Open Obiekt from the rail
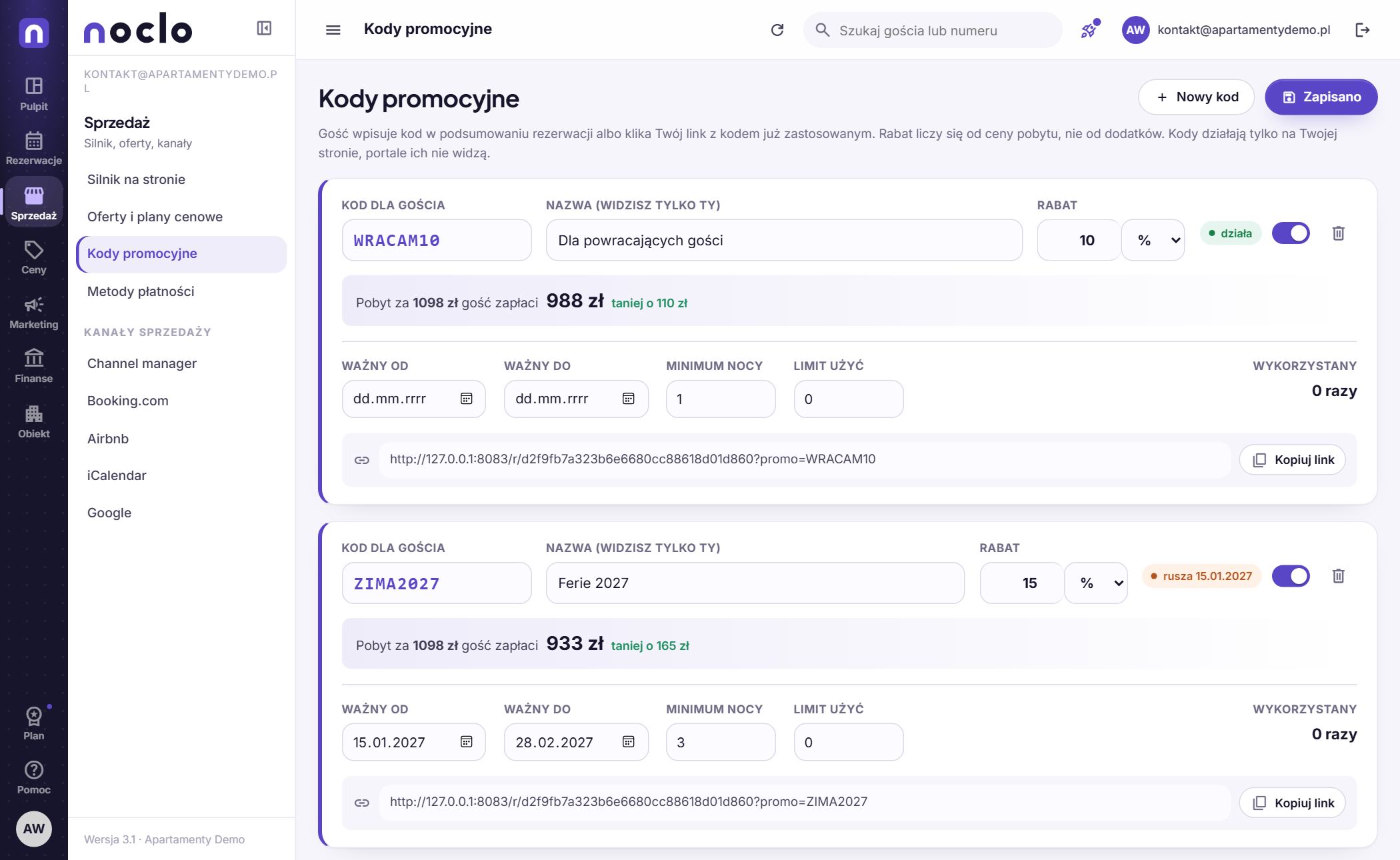Viewport: 1400px width, 860px height. 33,422
